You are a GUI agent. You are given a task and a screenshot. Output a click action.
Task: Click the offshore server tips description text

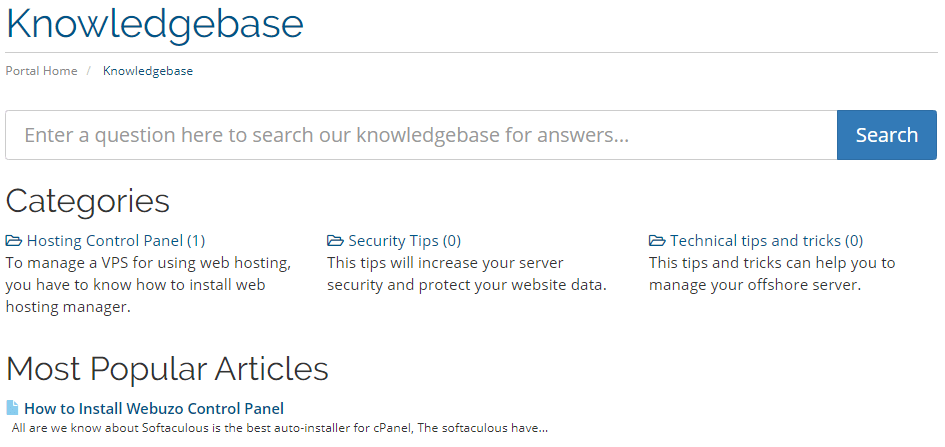772,274
